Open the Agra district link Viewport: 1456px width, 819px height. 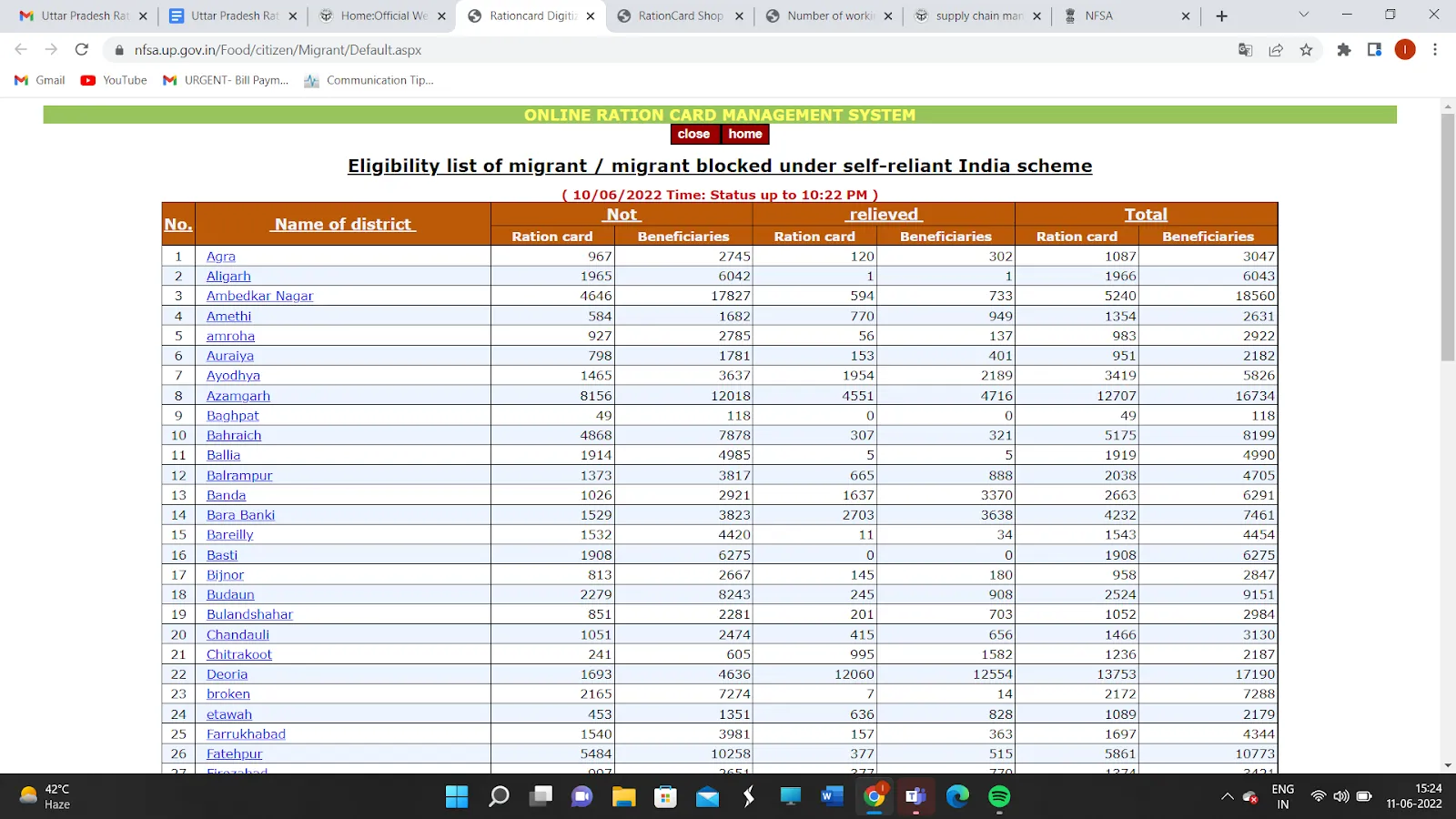221,257
